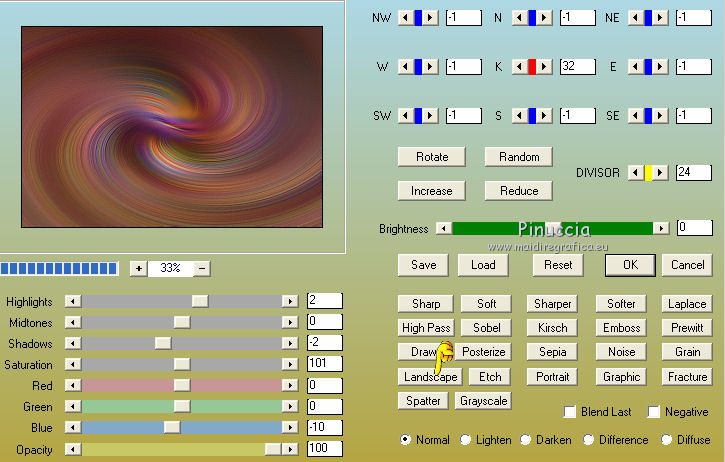
Task: Click the zoom out minus button
Action: tap(202, 268)
